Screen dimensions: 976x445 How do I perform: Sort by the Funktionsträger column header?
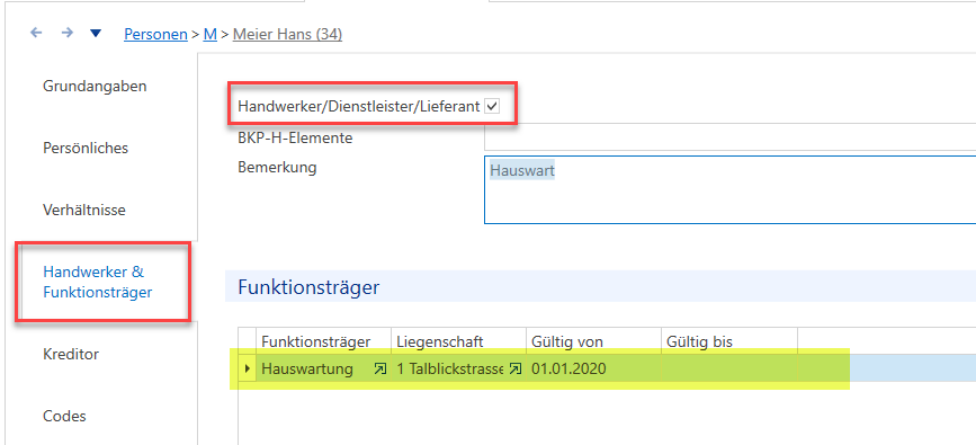coord(323,341)
